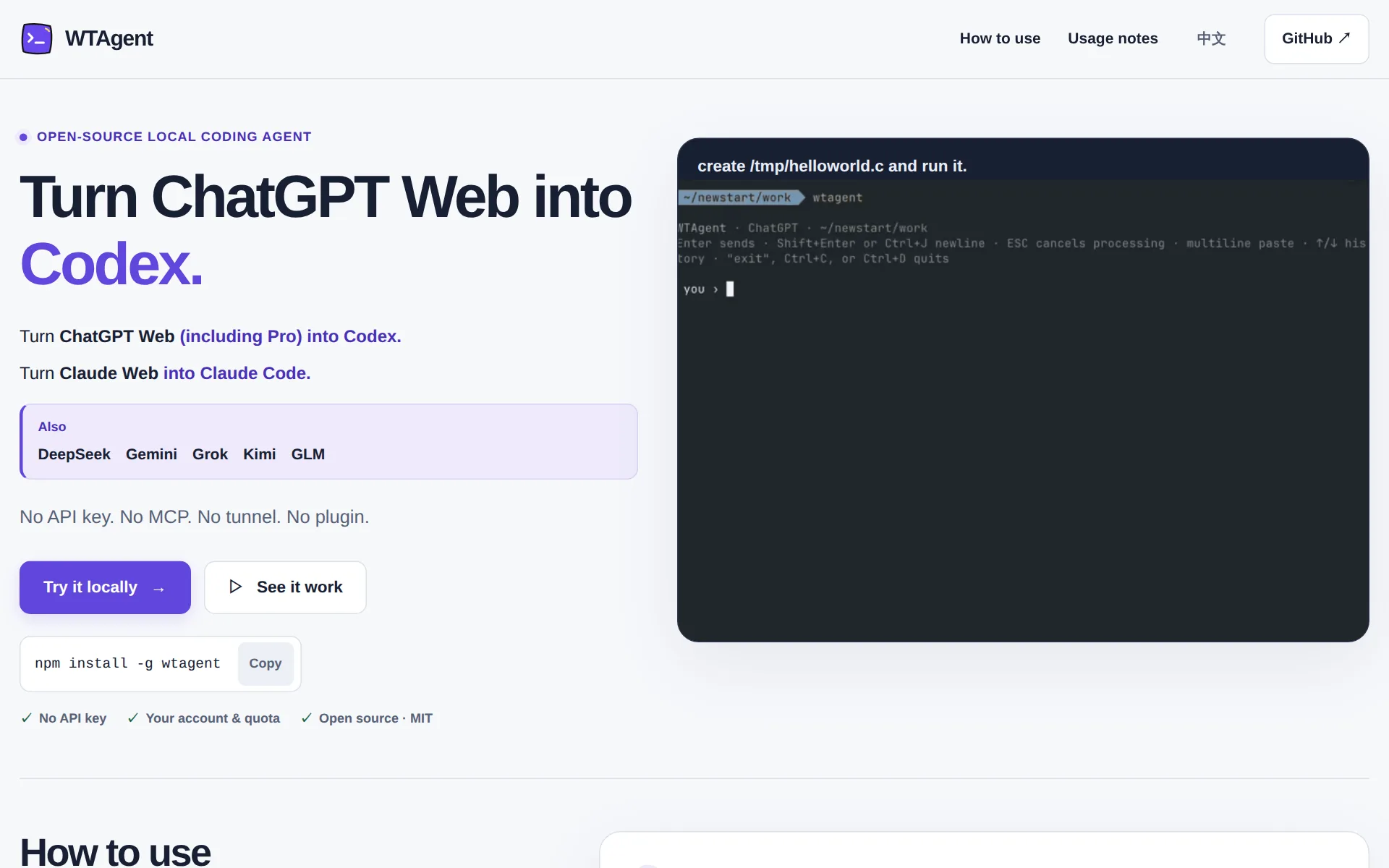
Task: Click the terminal you prompt line
Action: coord(709,289)
